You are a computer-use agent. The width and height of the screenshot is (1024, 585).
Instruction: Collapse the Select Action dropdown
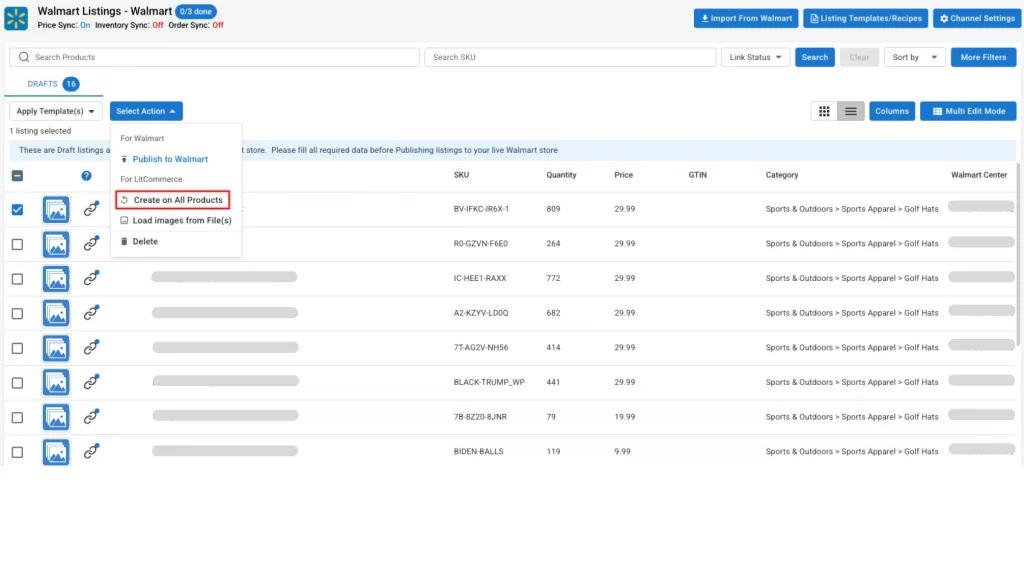(146, 111)
